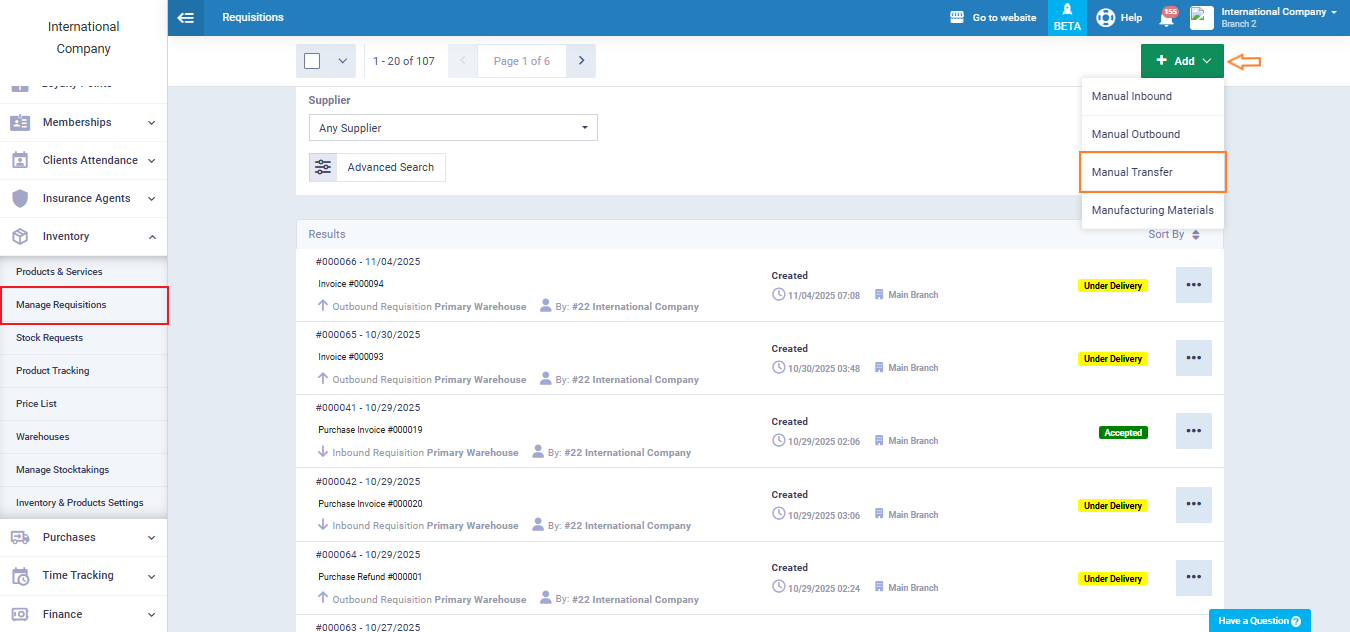This screenshot has width=1350, height=632.
Task: Select Manual Transfer from Add menu
Action: click(x=1152, y=172)
